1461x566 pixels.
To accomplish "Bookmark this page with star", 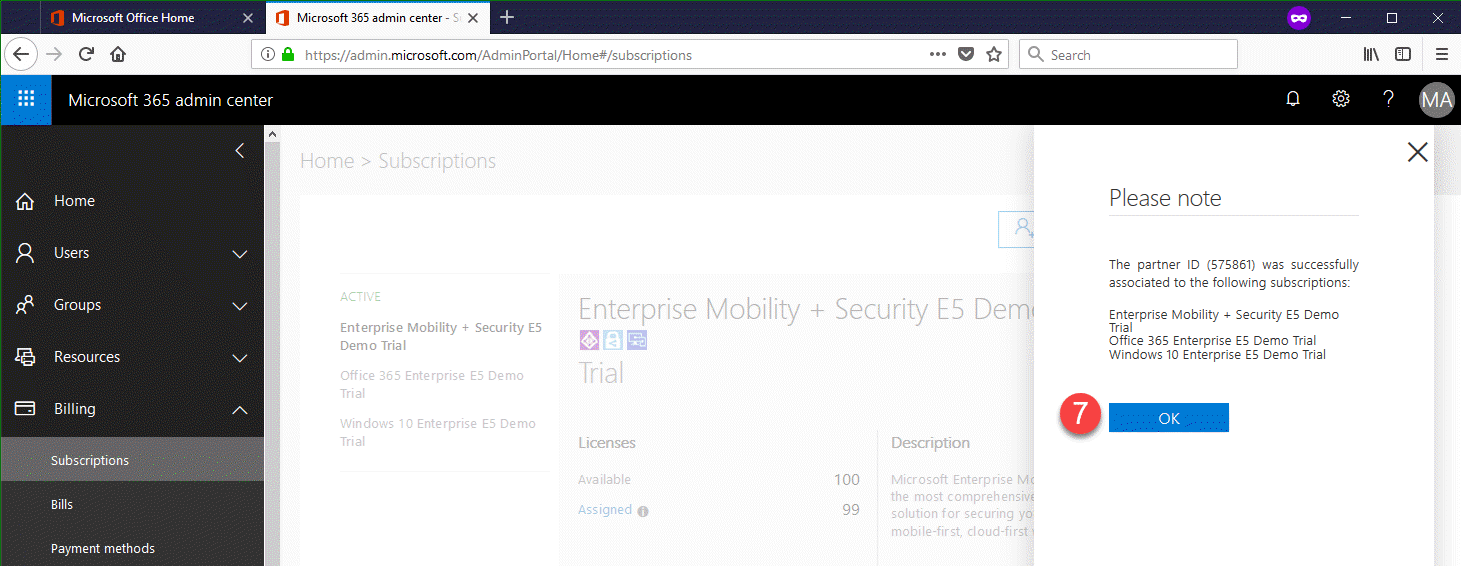I will (994, 55).
